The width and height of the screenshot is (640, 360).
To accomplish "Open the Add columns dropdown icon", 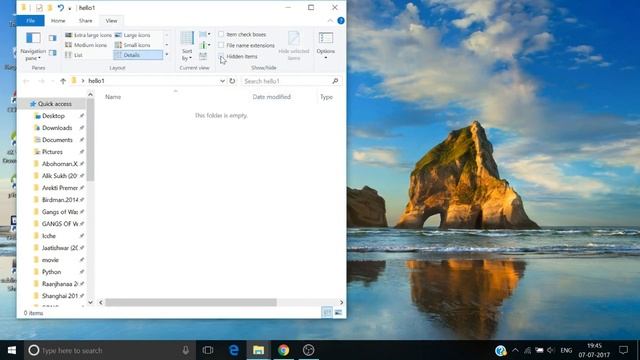I will (204, 45).
